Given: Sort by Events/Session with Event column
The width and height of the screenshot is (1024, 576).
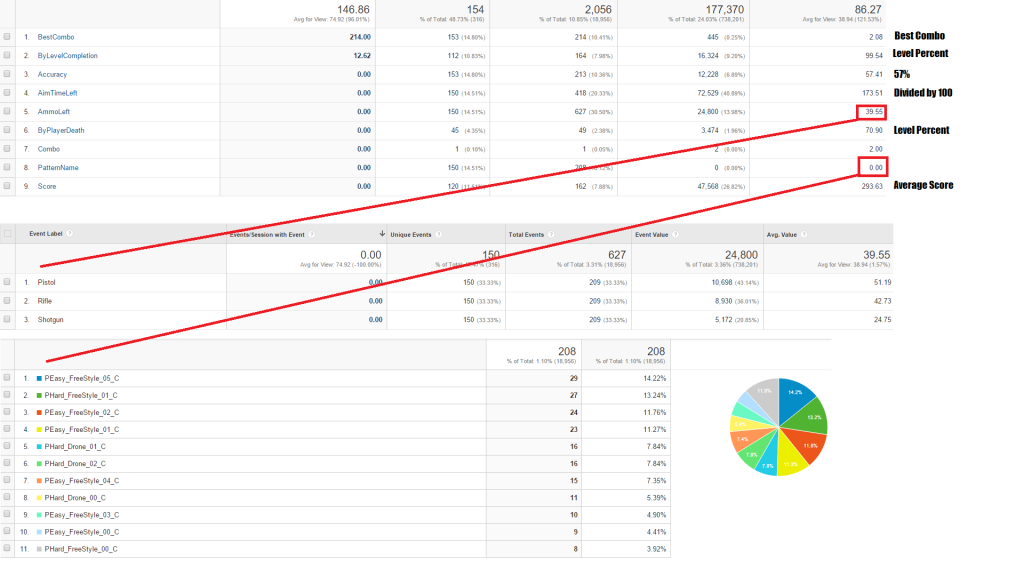Looking at the screenshot, I should 267,234.
